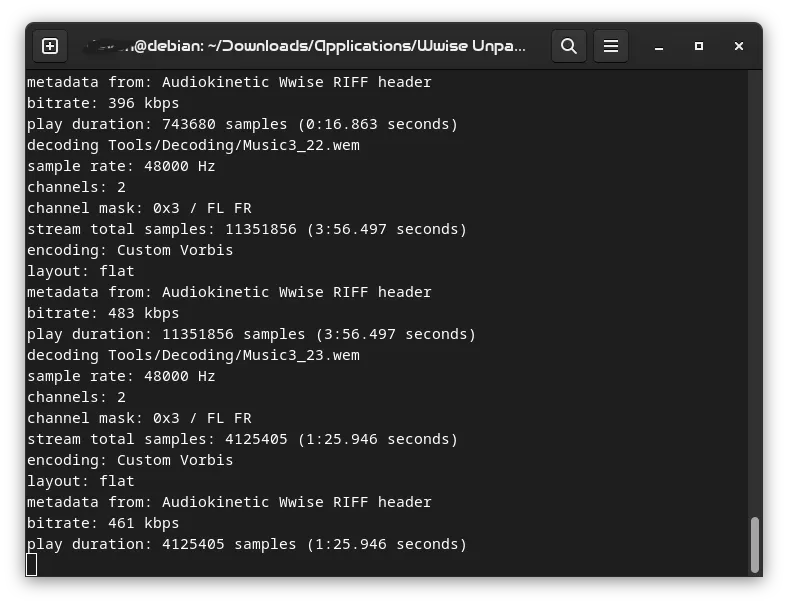Click the Music3_22.wem decoding line

click(x=193, y=145)
